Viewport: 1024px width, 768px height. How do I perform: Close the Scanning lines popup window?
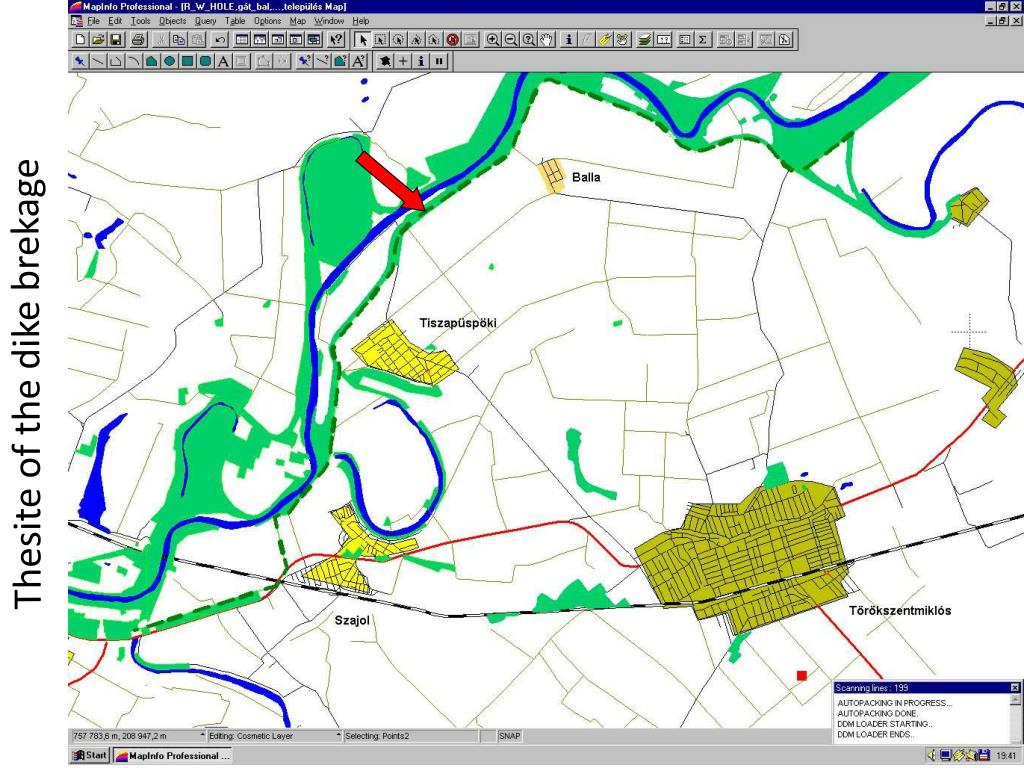pyautogui.click(x=1014, y=688)
